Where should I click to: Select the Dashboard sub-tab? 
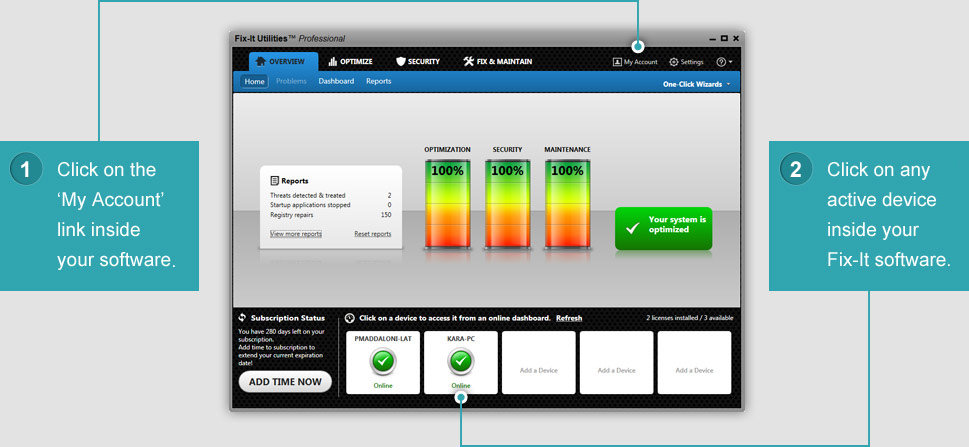point(336,81)
